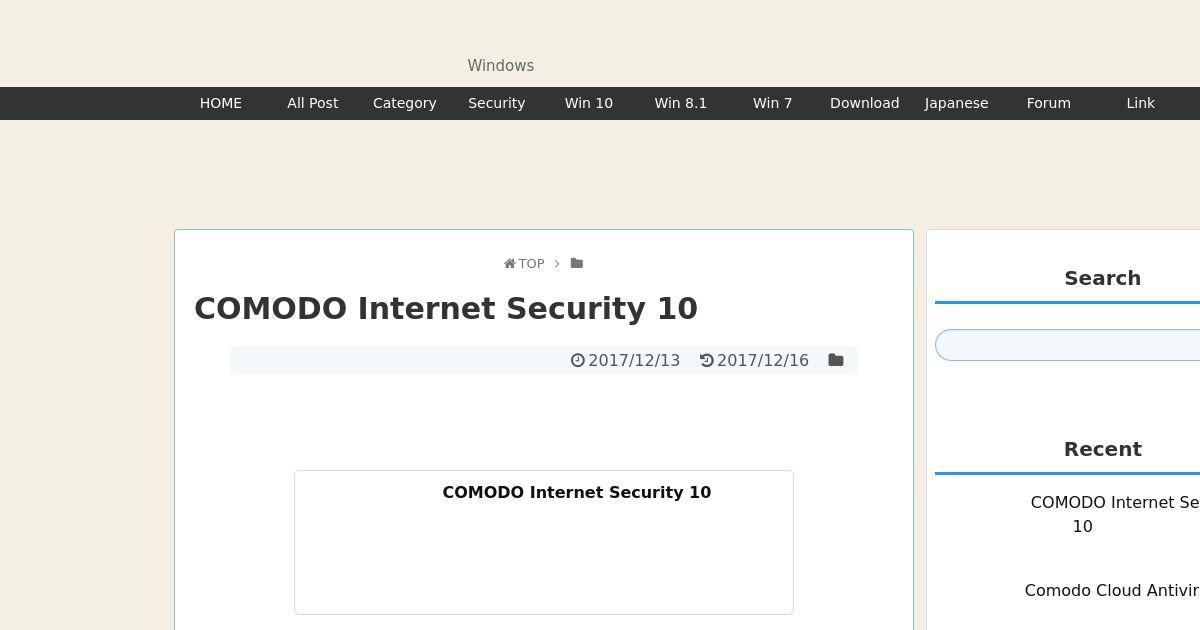1200x630 pixels.
Task: Click the folder icon in breadcrumb
Action: coord(577,263)
